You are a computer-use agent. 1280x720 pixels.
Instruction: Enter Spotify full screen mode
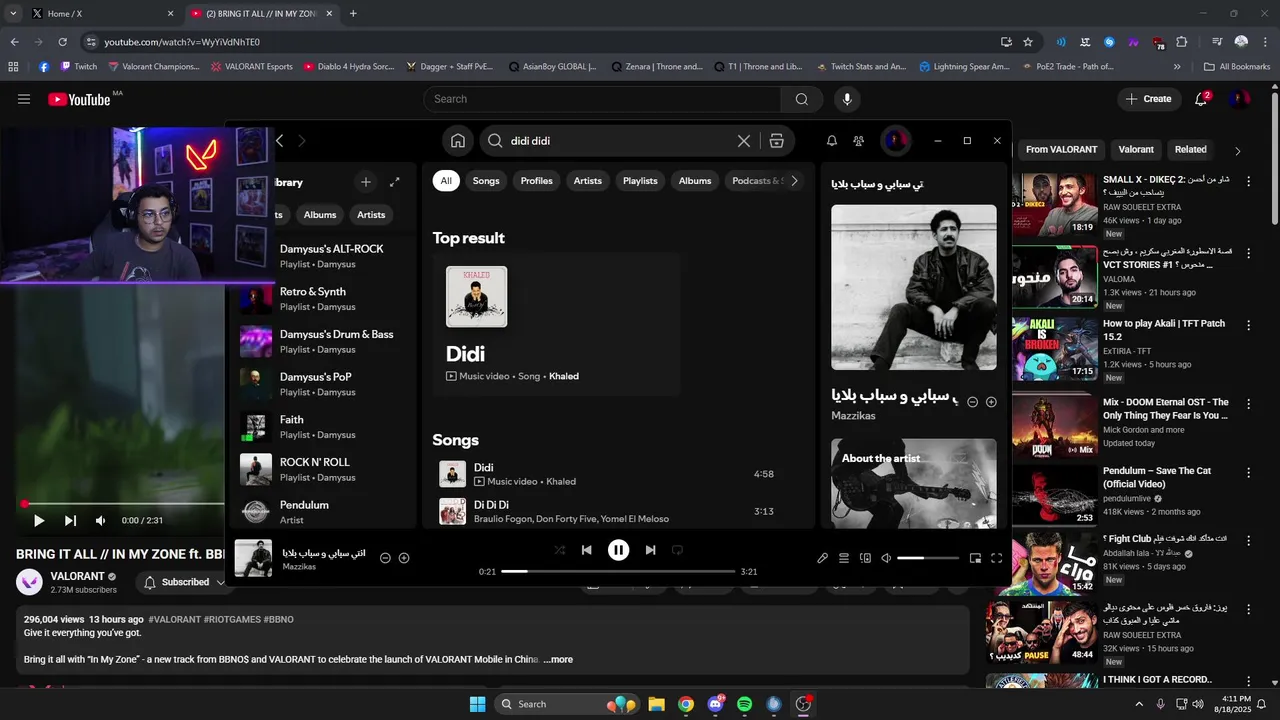[996, 558]
